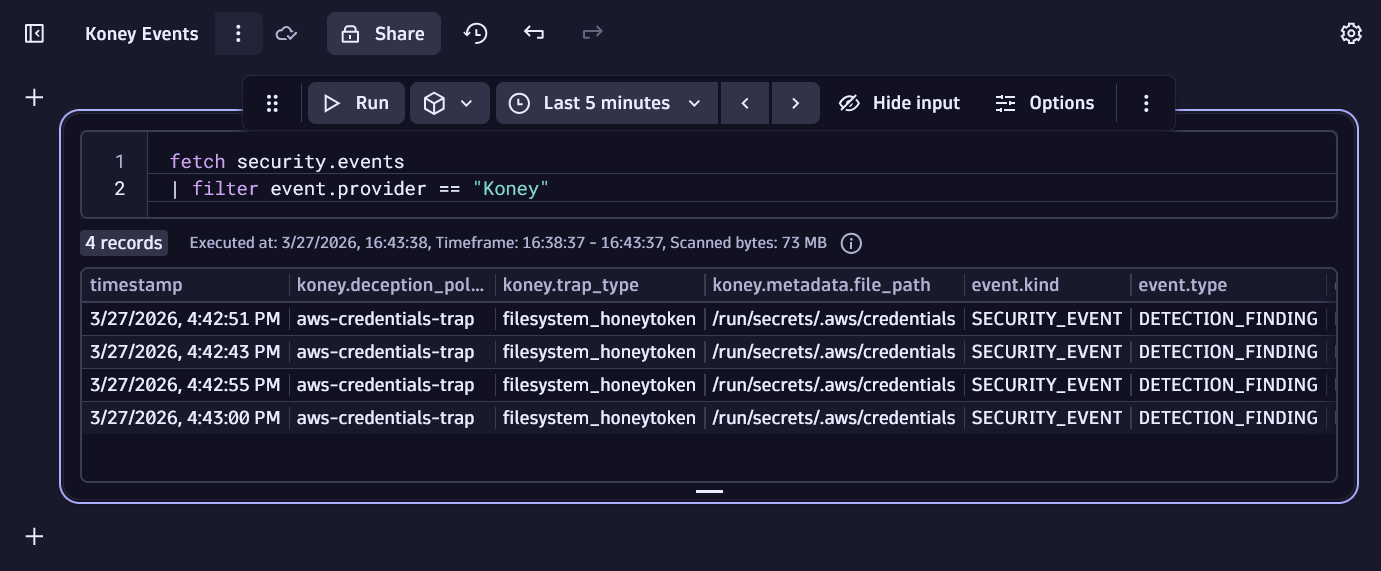The image size is (1381, 571).
Task: Place the cursor in query line 1
Action: coord(740,161)
